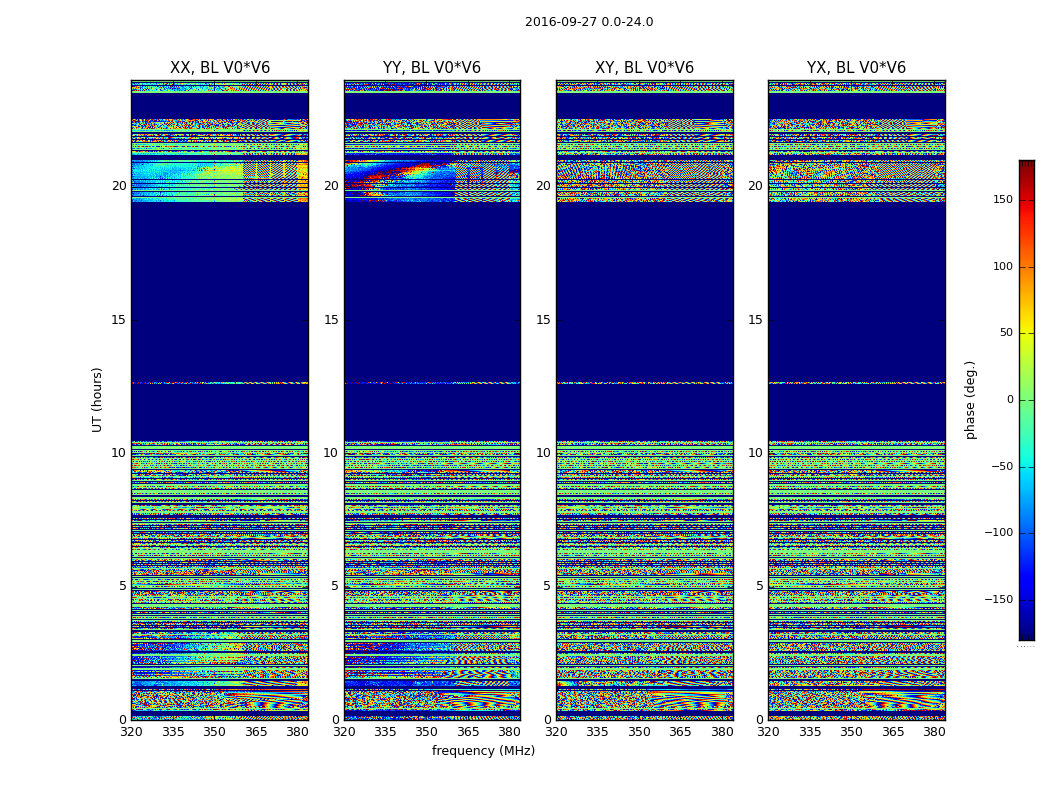Click the dark blue bottom of the phase colorbar
The image size is (1050, 800).
(x=1026, y=634)
